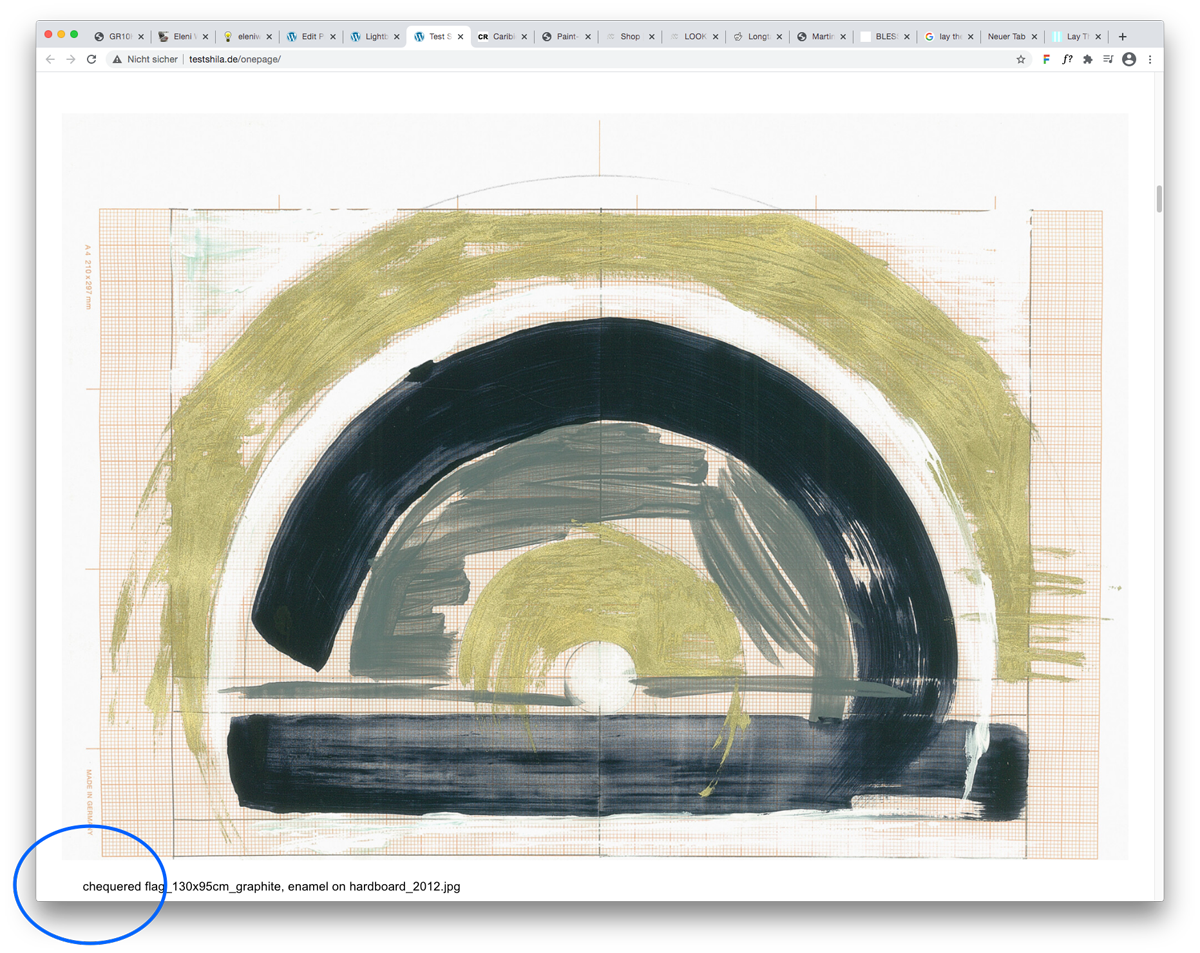This screenshot has width=1200, height=953.
Task: Click the browser forward arrow
Action: (x=70, y=60)
